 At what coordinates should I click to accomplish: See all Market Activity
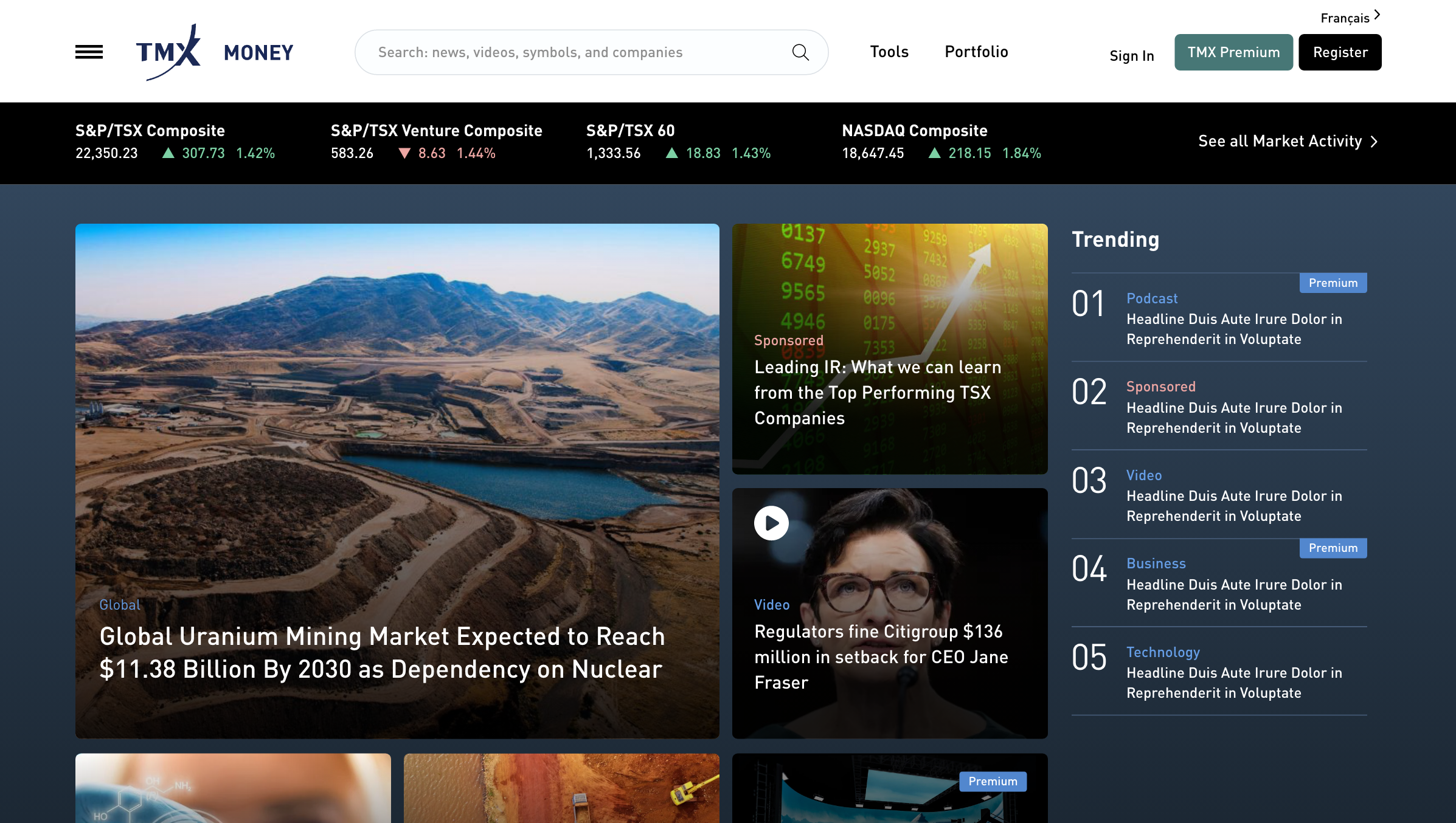(x=1280, y=141)
